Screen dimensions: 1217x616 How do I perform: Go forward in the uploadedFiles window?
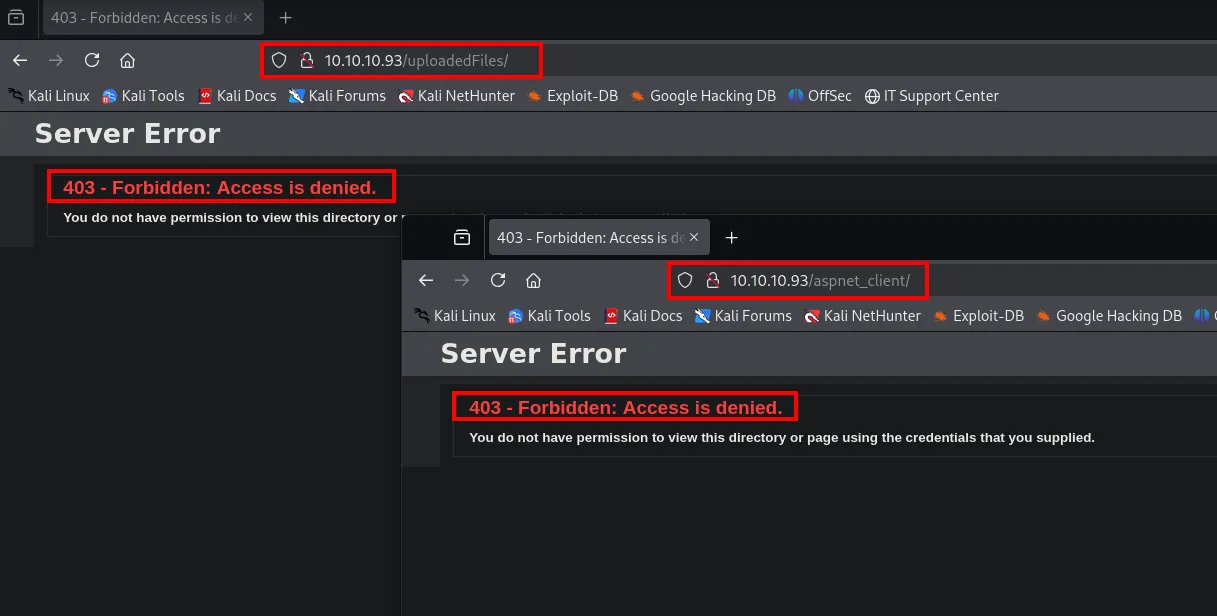tap(56, 60)
